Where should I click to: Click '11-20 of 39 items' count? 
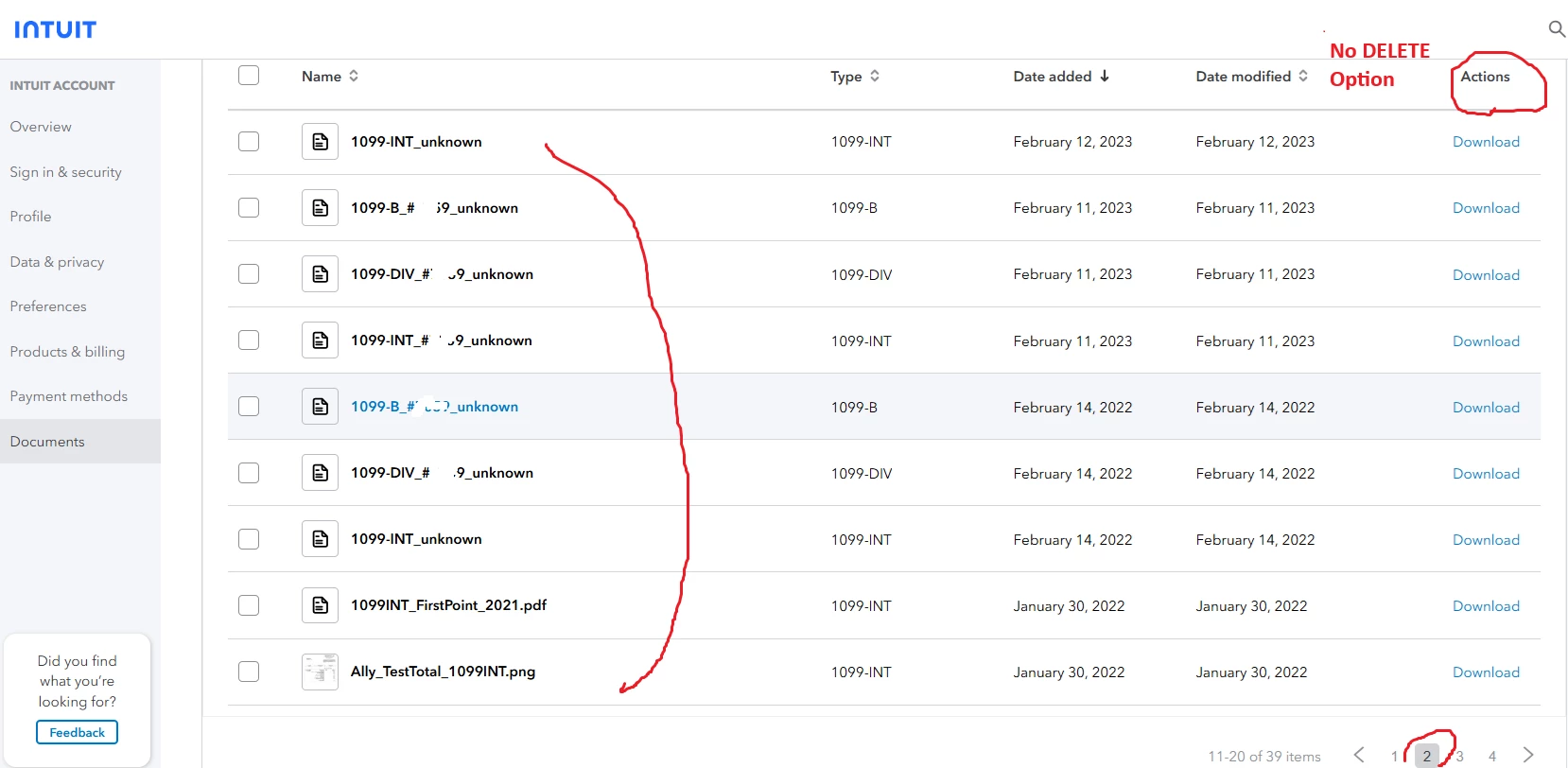pos(1264,757)
